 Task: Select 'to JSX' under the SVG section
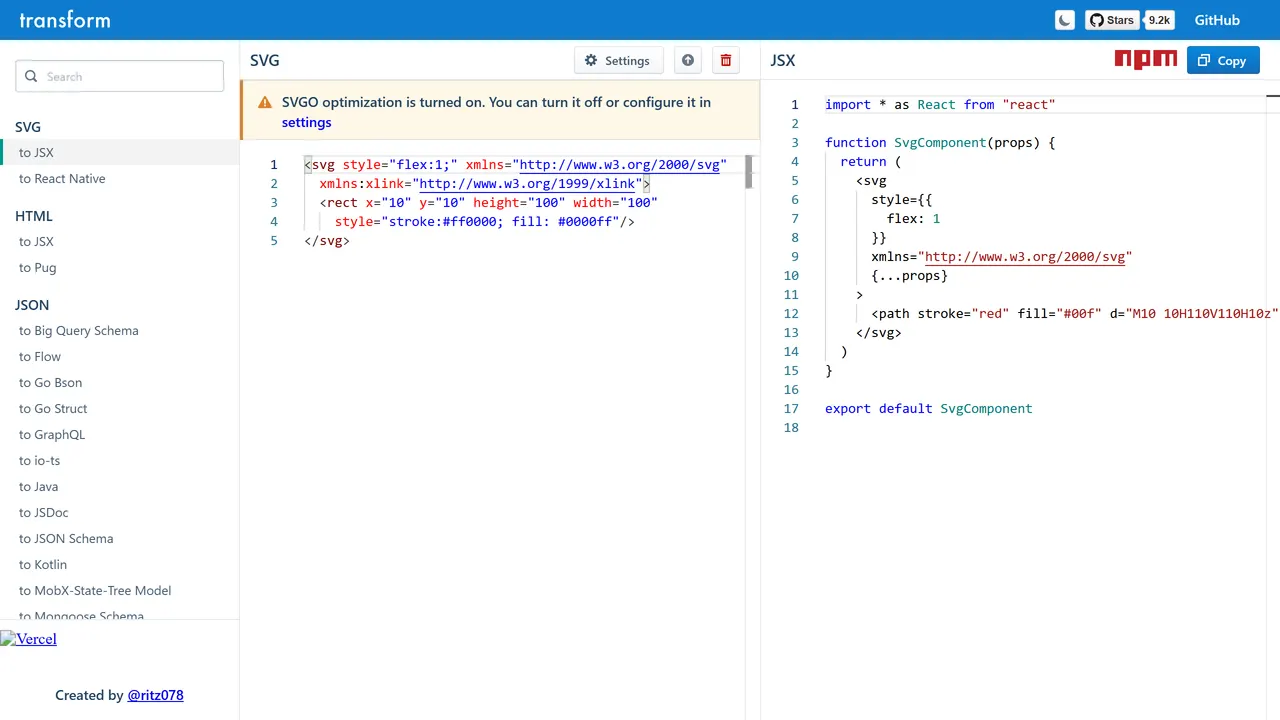(x=120, y=152)
